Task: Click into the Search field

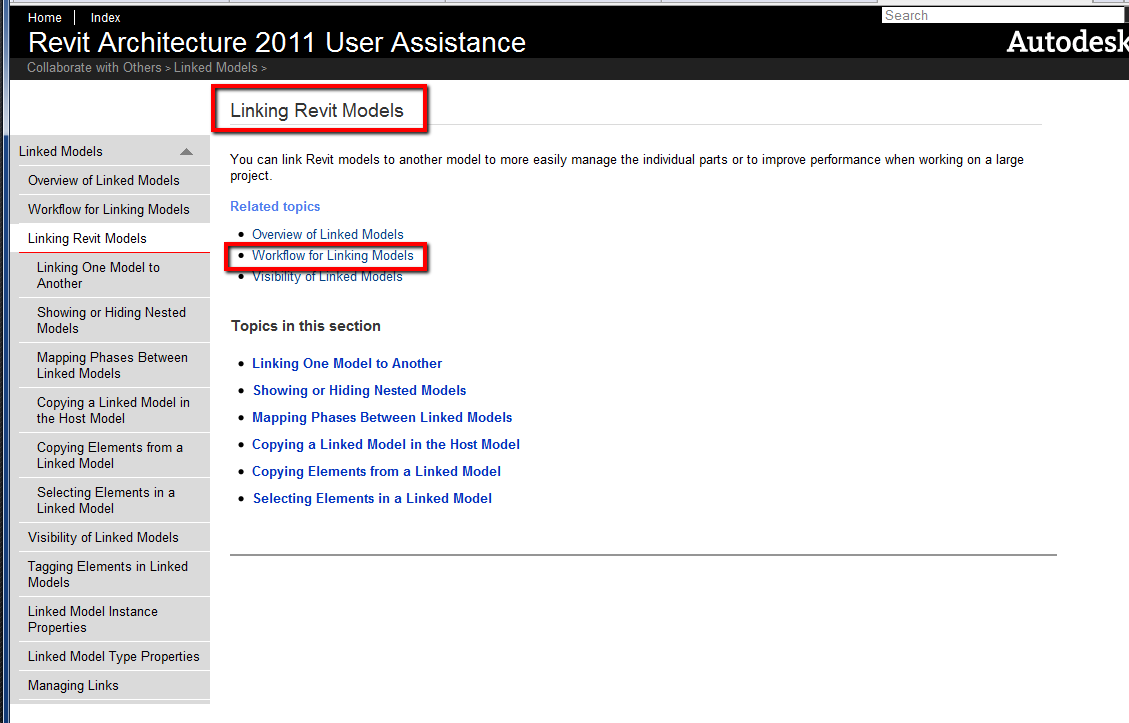Action: pyautogui.click(x=1003, y=15)
